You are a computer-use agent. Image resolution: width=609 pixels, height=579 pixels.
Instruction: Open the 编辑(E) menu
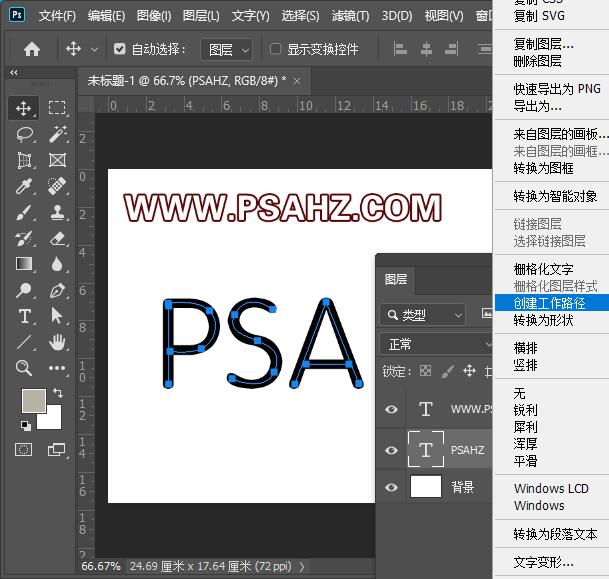(x=106, y=16)
